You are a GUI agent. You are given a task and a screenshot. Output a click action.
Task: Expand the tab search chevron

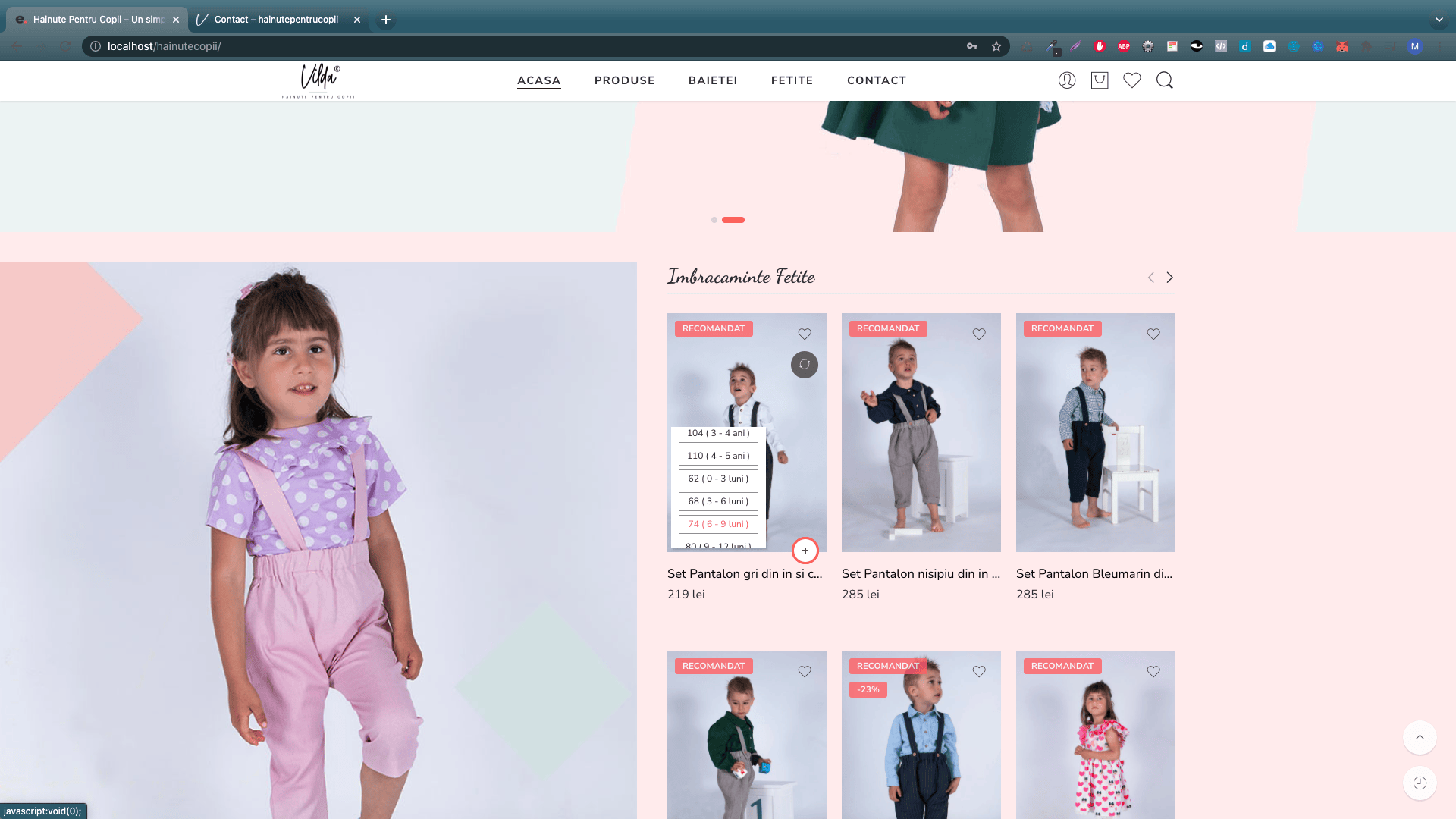click(x=1439, y=20)
